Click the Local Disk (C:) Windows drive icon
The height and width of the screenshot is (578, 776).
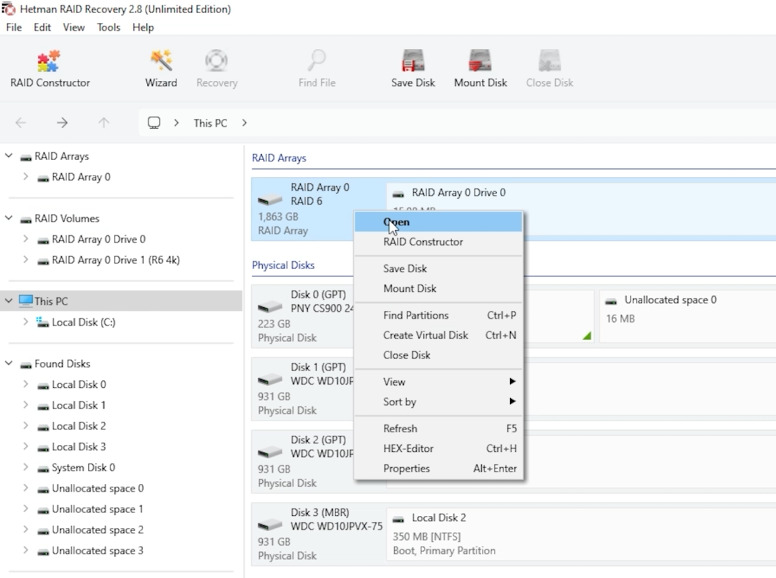(x=43, y=322)
